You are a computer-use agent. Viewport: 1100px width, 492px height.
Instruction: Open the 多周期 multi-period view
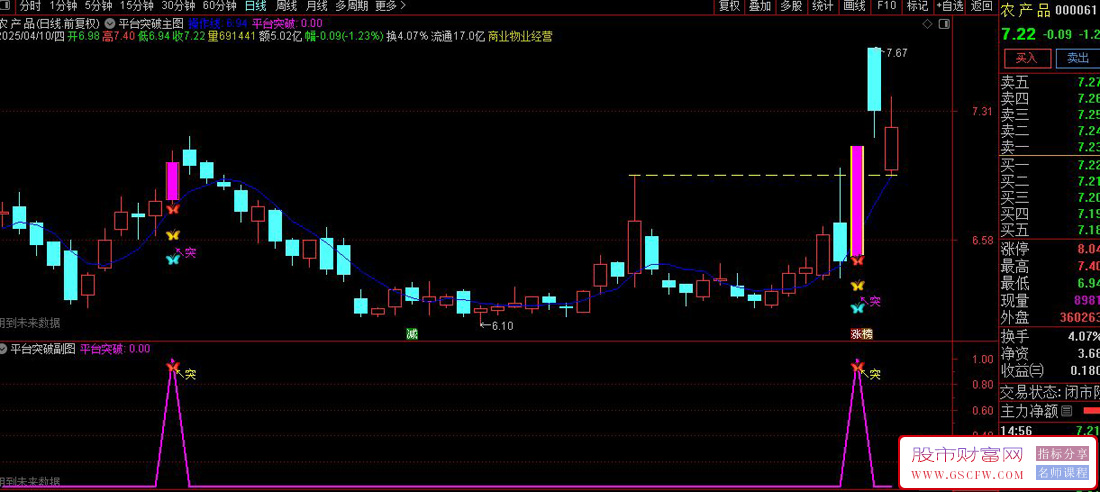pyautogui.click(x=351, y=6)
